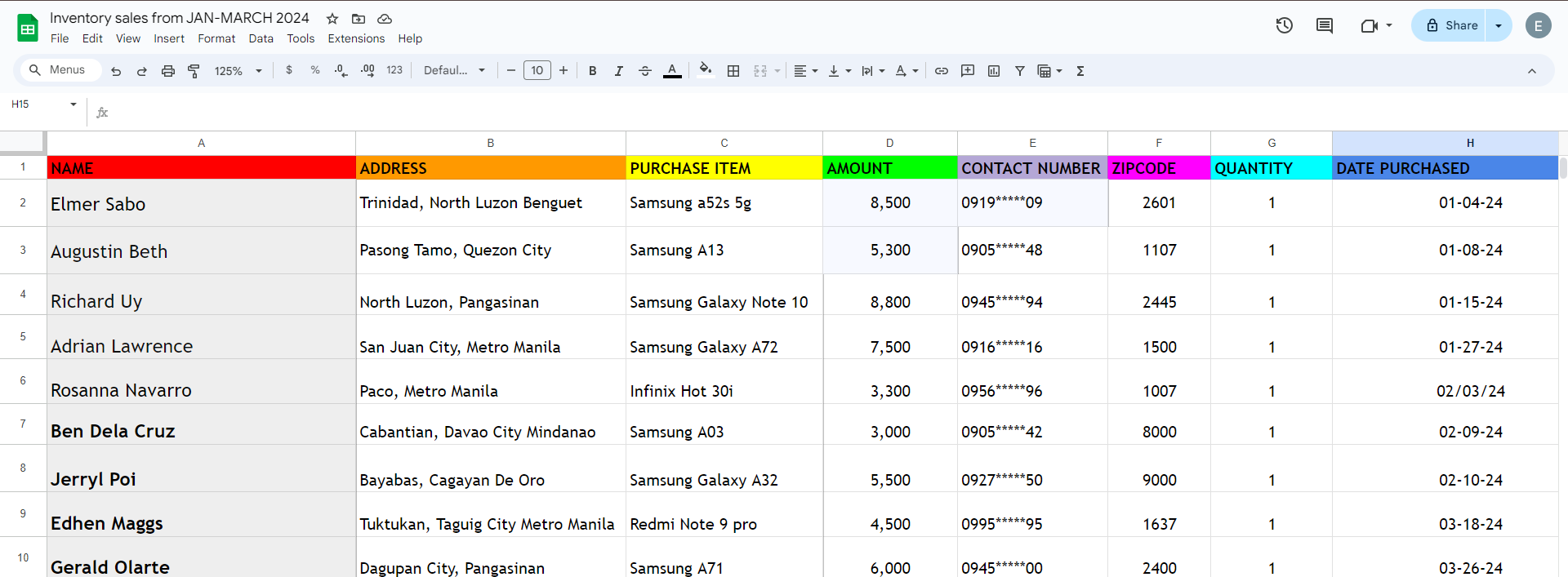Click the Print icon
This screenshot has width=1568, height=577.
point(168,71)
